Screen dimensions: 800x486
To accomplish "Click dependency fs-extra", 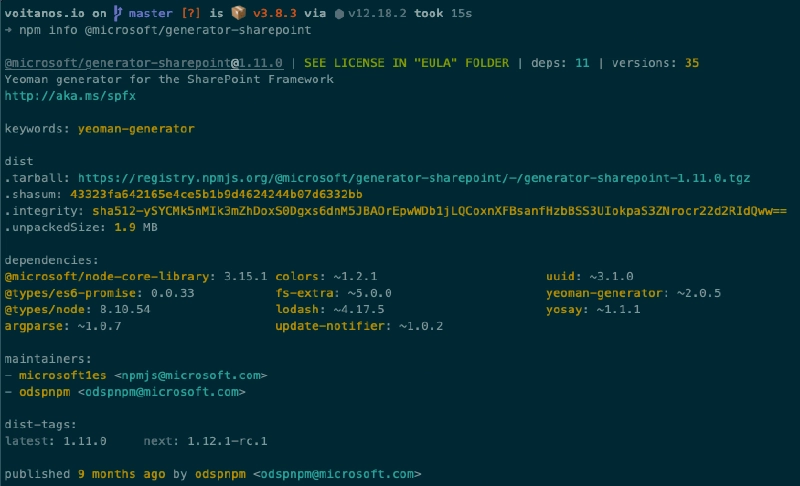I will coord(305,293).
